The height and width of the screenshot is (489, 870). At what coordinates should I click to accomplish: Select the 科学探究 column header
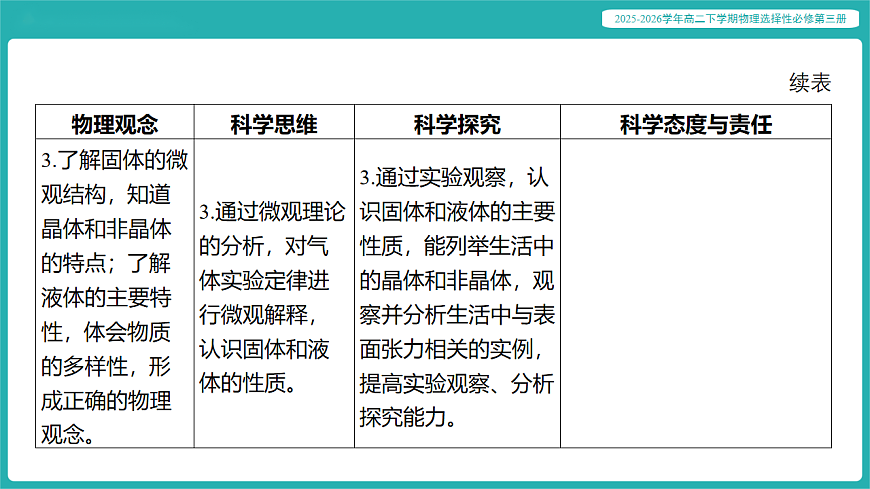coord(457,122)
